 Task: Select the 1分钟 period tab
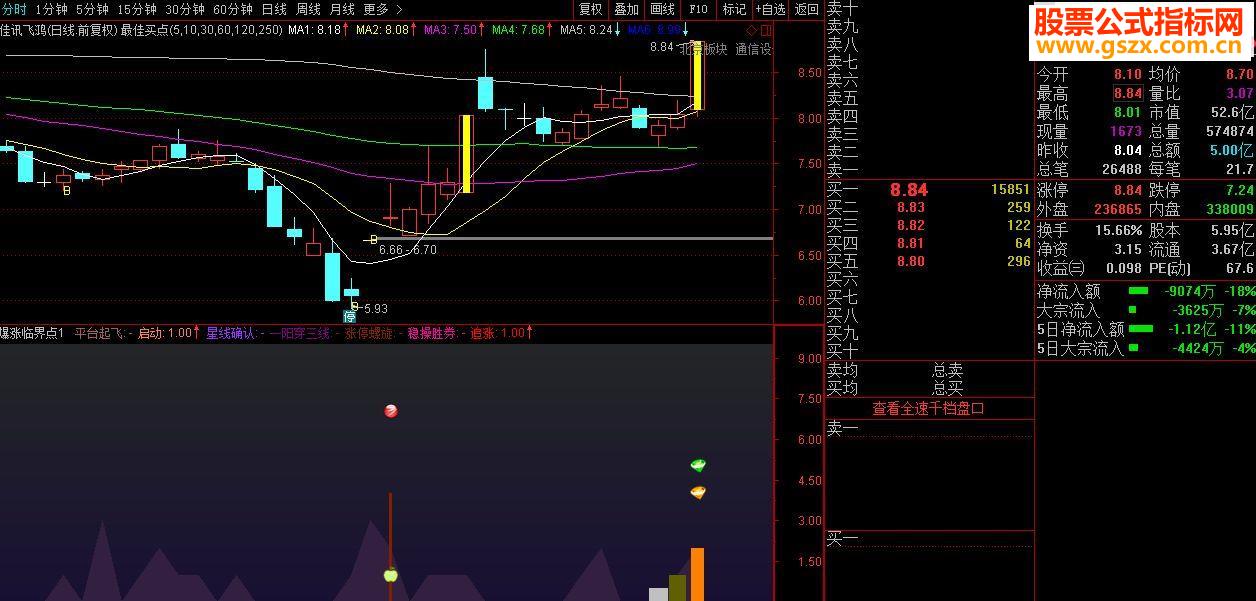coord(50,9)
